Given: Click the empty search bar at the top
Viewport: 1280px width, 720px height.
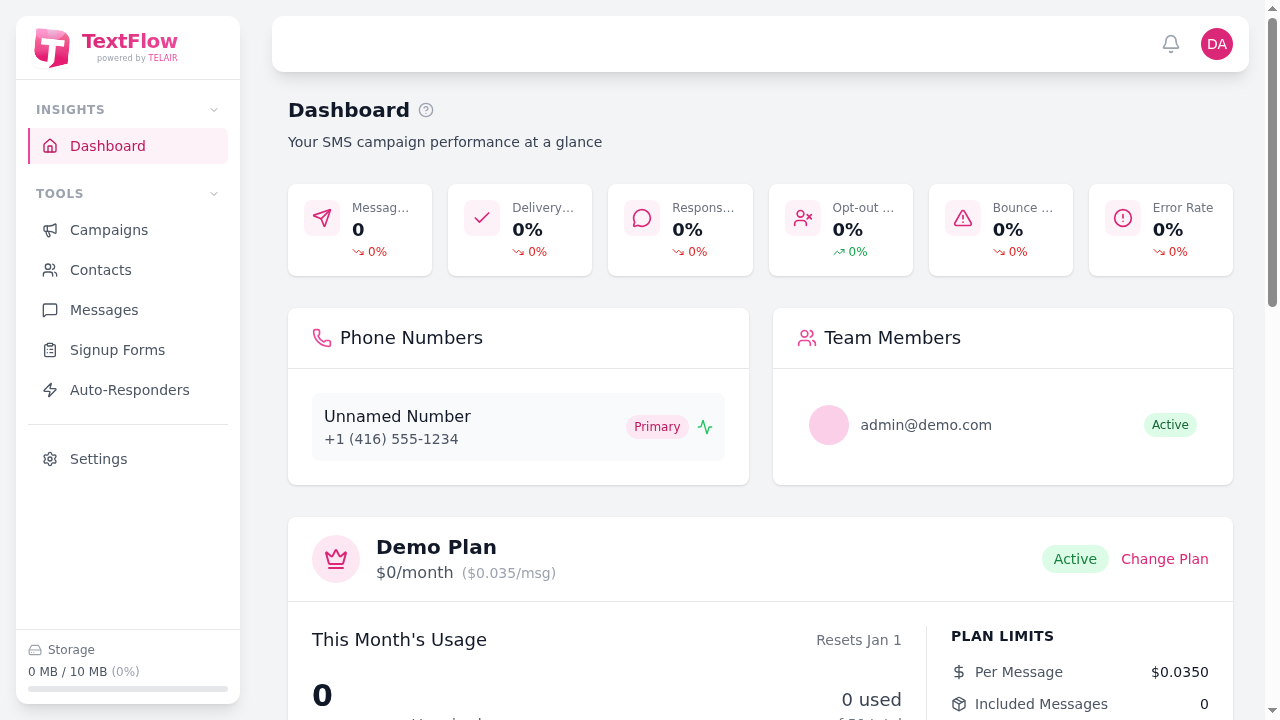Looking at the screenshot, I should click(700, 44).
